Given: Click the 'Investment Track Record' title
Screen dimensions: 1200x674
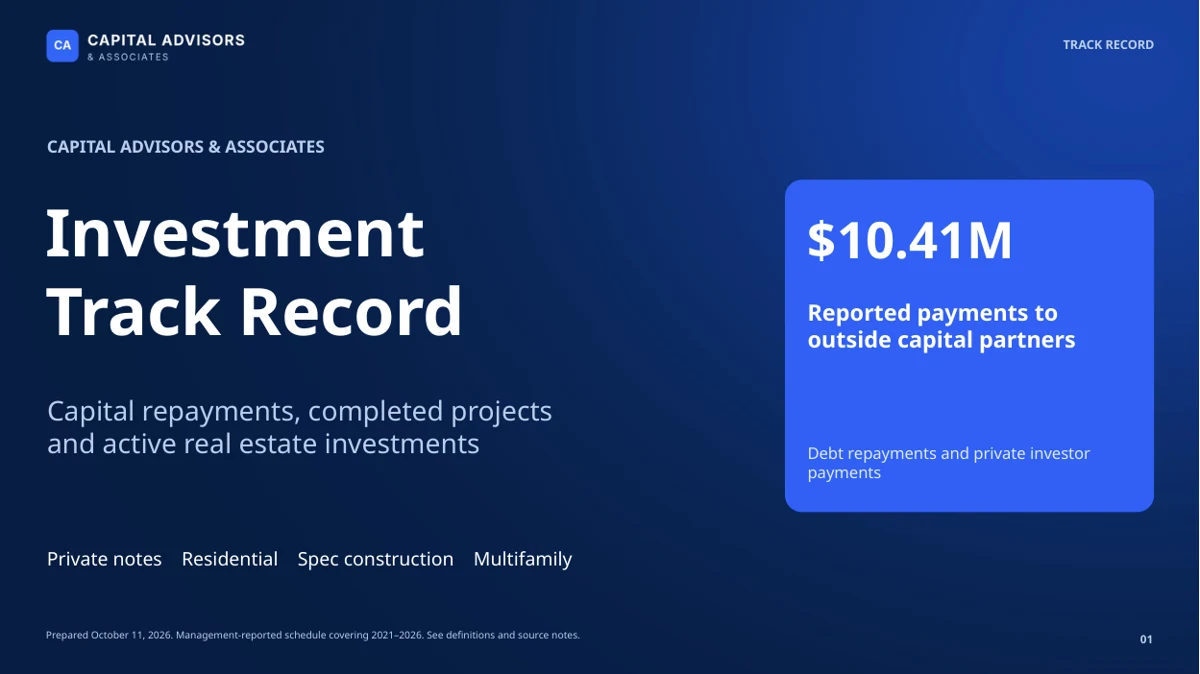Looking at the screenshot, I should 255,271.
